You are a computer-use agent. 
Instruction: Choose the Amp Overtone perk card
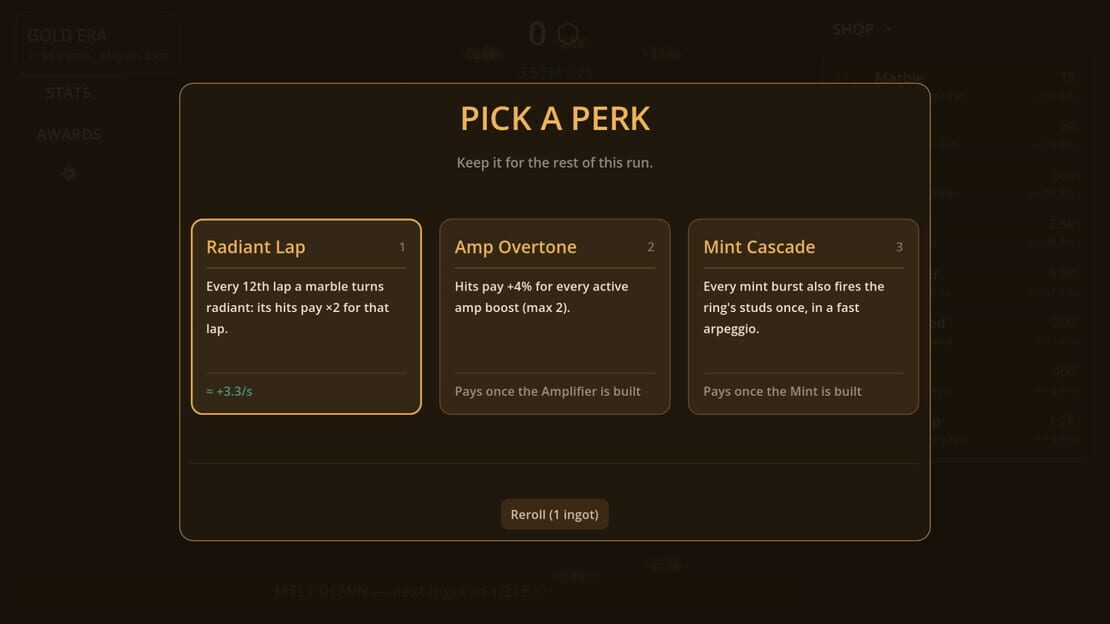(554, 317)
